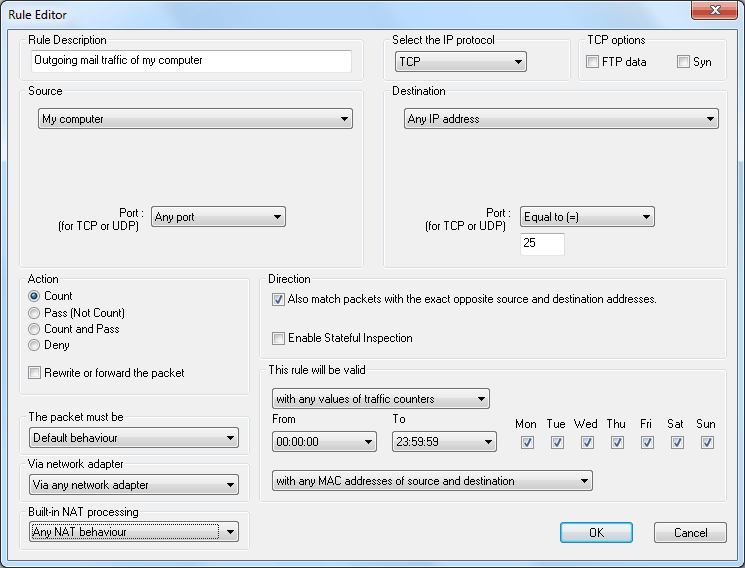Toggle the Syn TCP option
745x568 pixels.
tap(683, 62)
